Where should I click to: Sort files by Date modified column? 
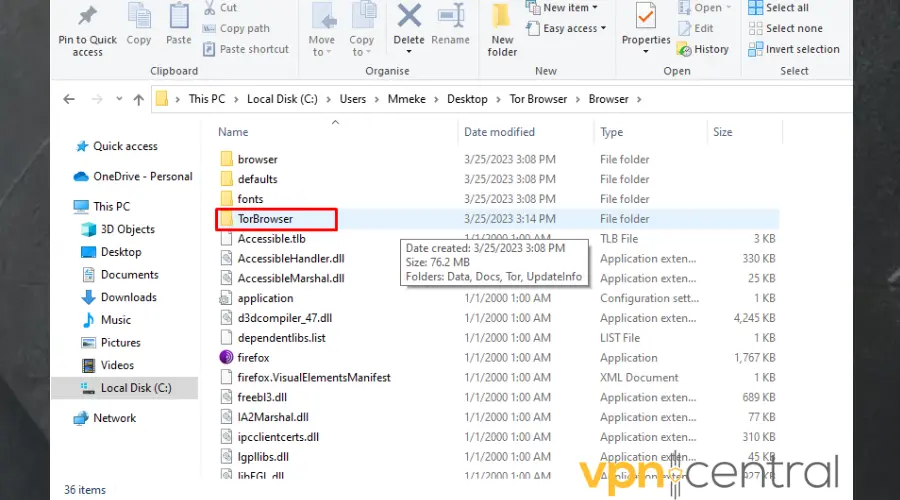(499, 132)
